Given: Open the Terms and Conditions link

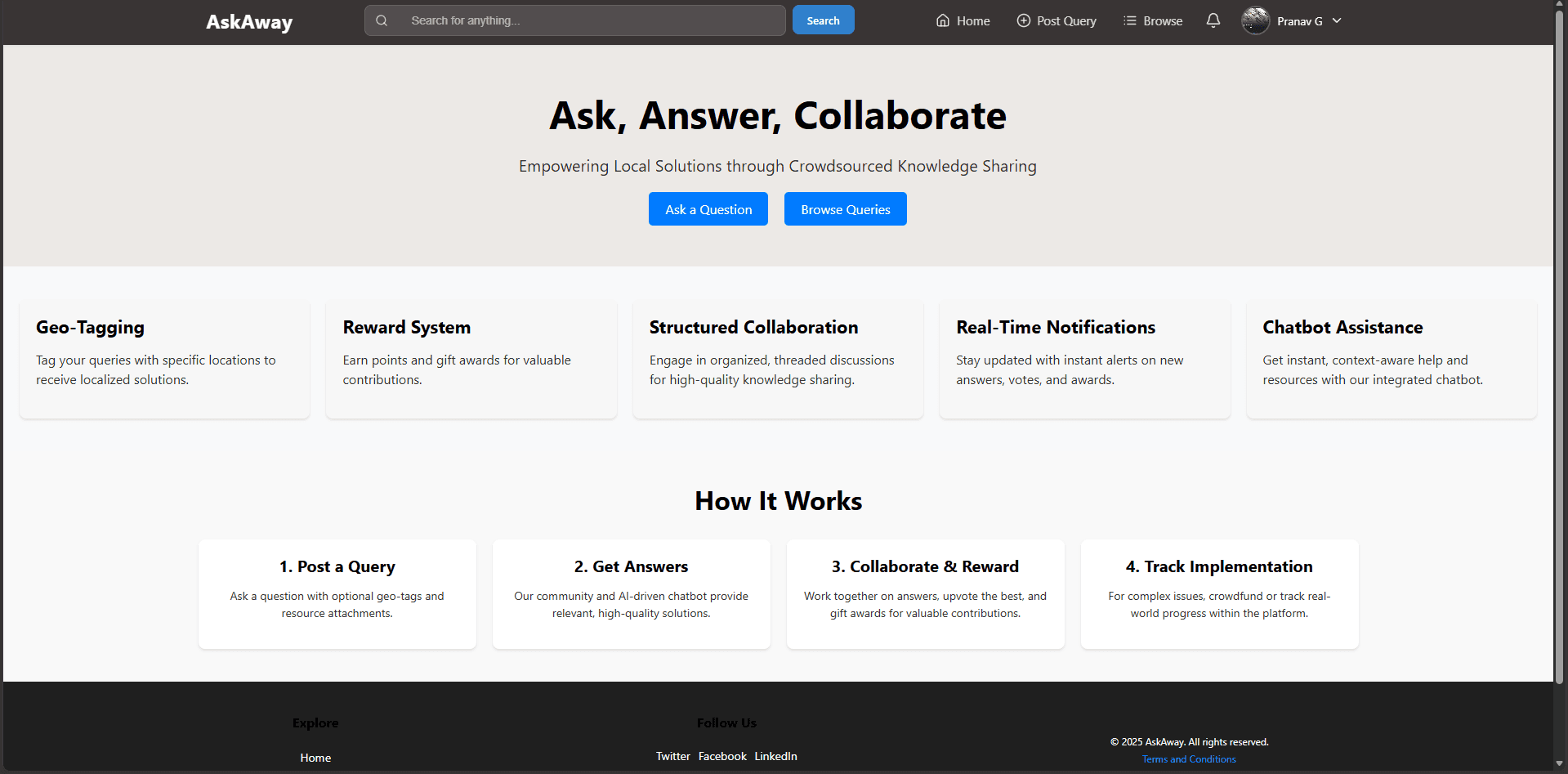Looking at the screenshot, I should [x=1189, y=759].
